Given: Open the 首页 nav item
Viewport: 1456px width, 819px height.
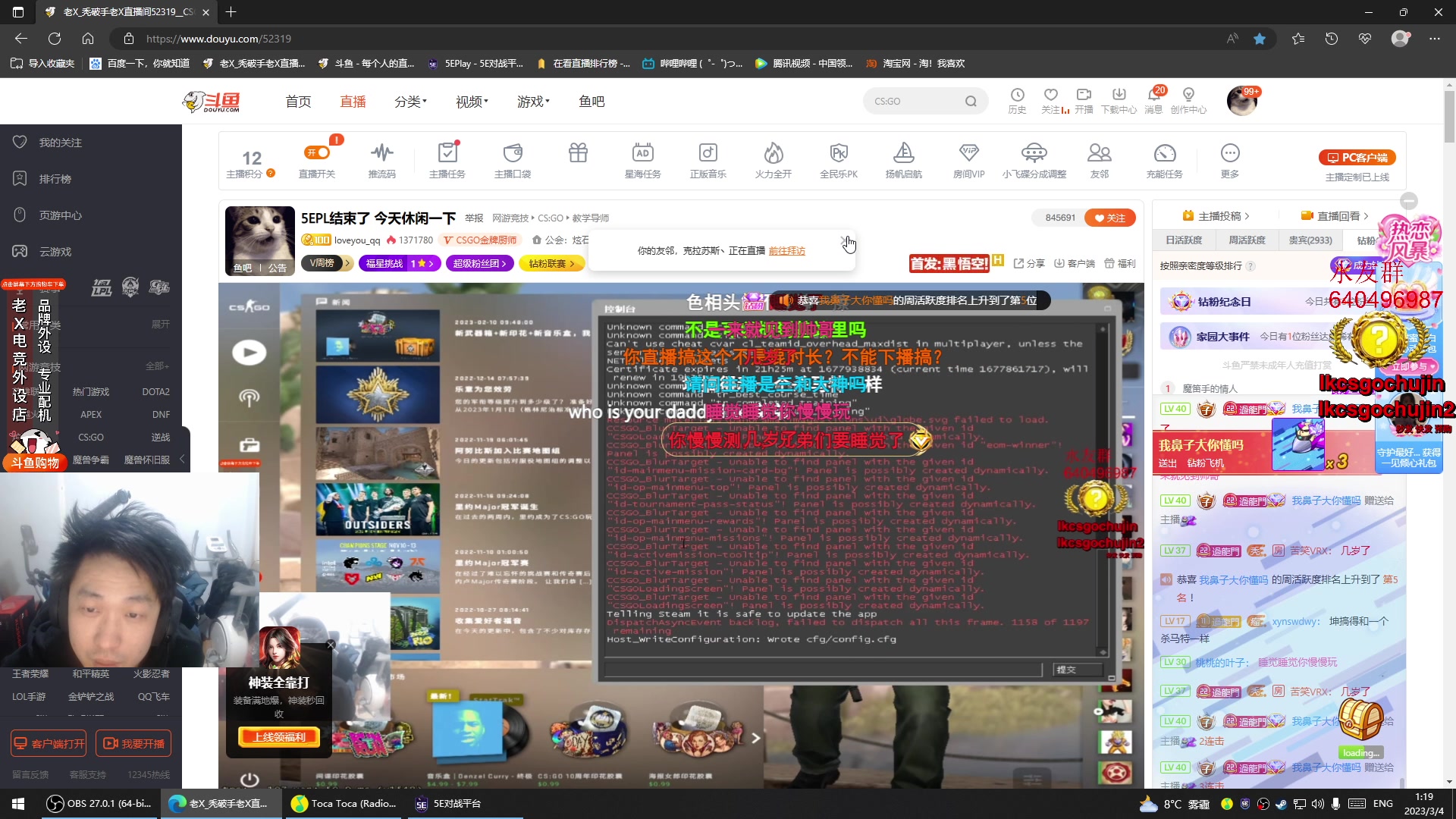Looking at the screenshot, I should point(298,101).
